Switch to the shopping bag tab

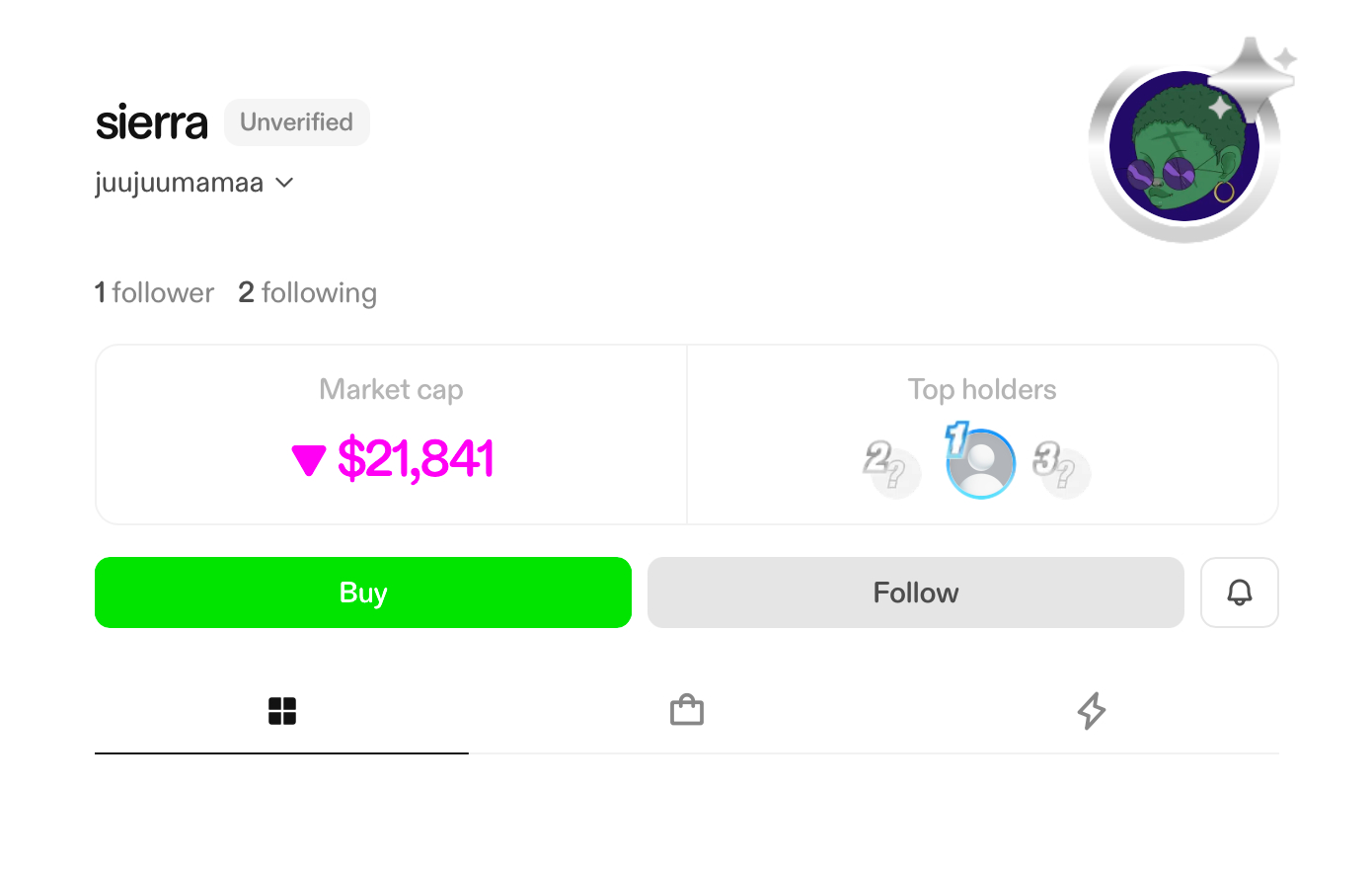(x=687, y=711)
